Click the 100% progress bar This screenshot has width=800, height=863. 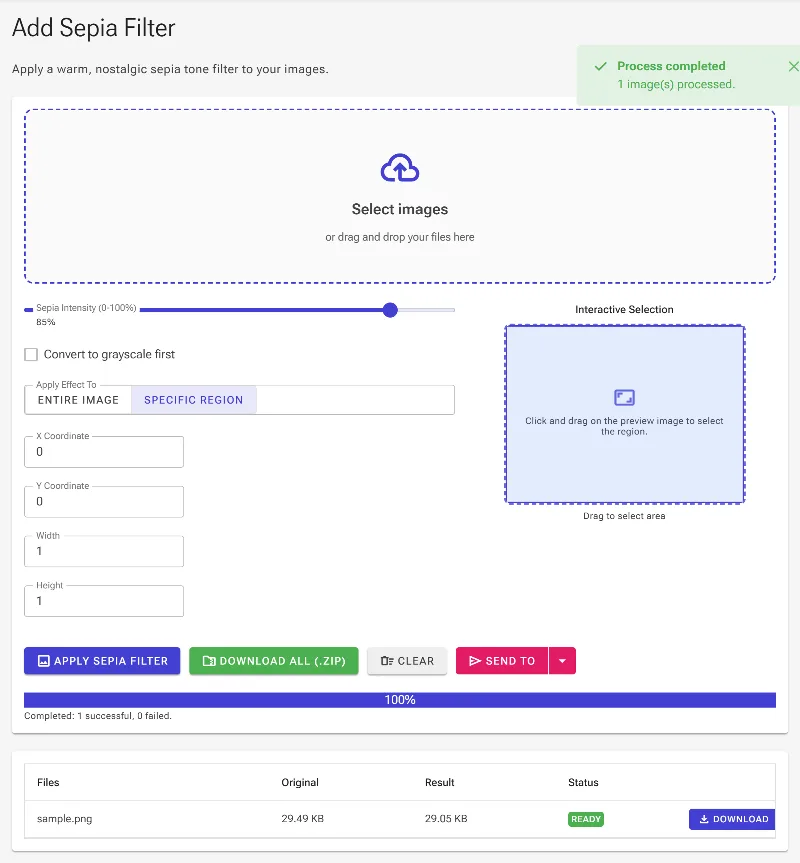[400, 700]
